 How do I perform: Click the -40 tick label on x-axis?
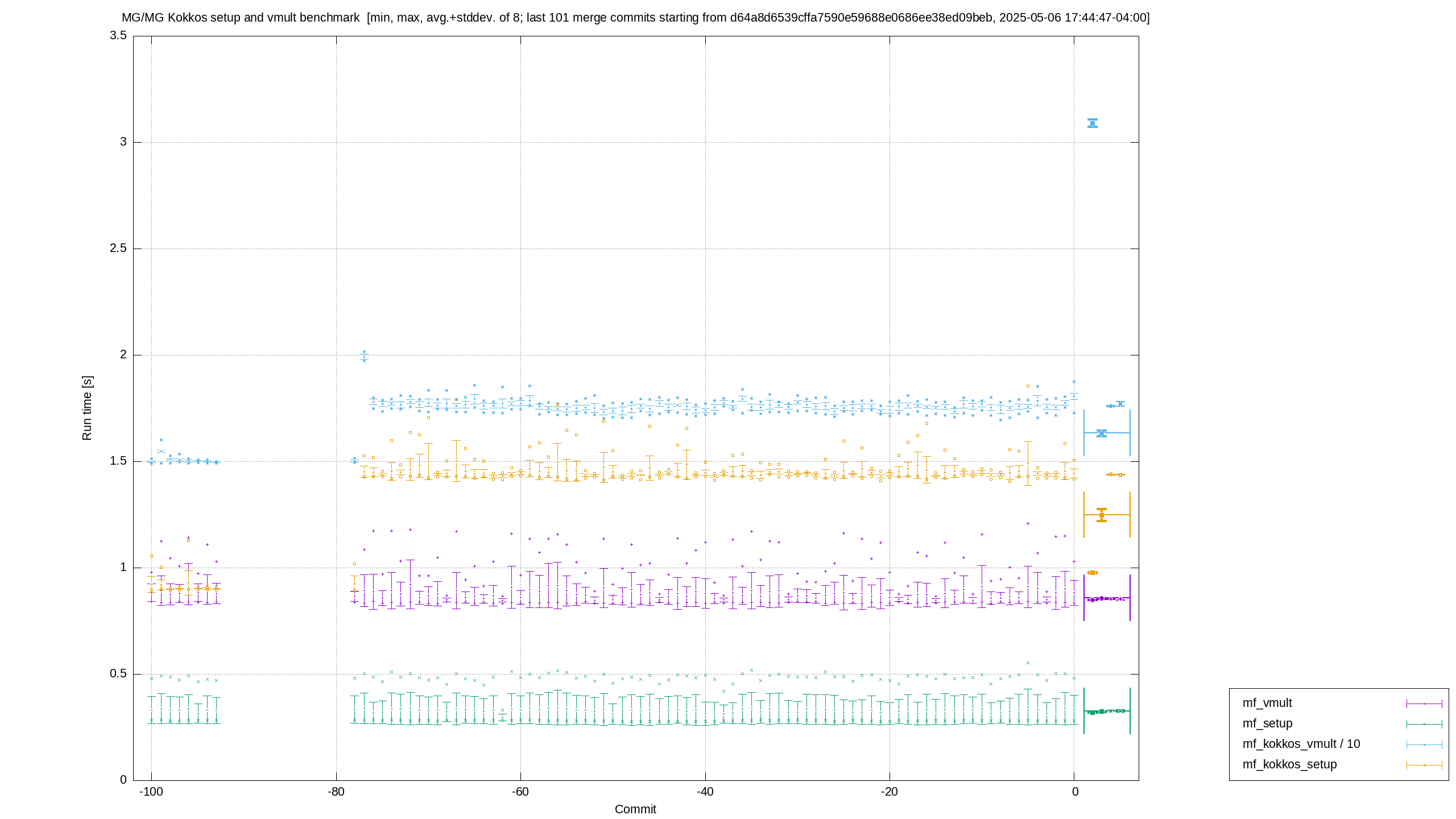tap(705, 792)
